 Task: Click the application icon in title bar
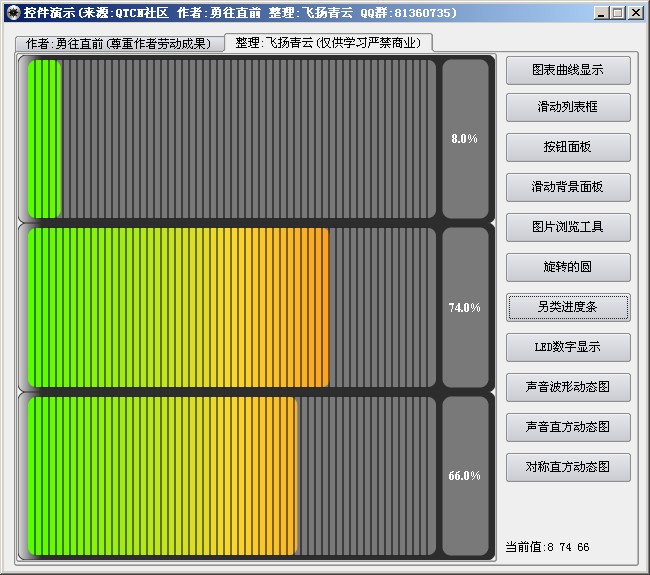13,13
